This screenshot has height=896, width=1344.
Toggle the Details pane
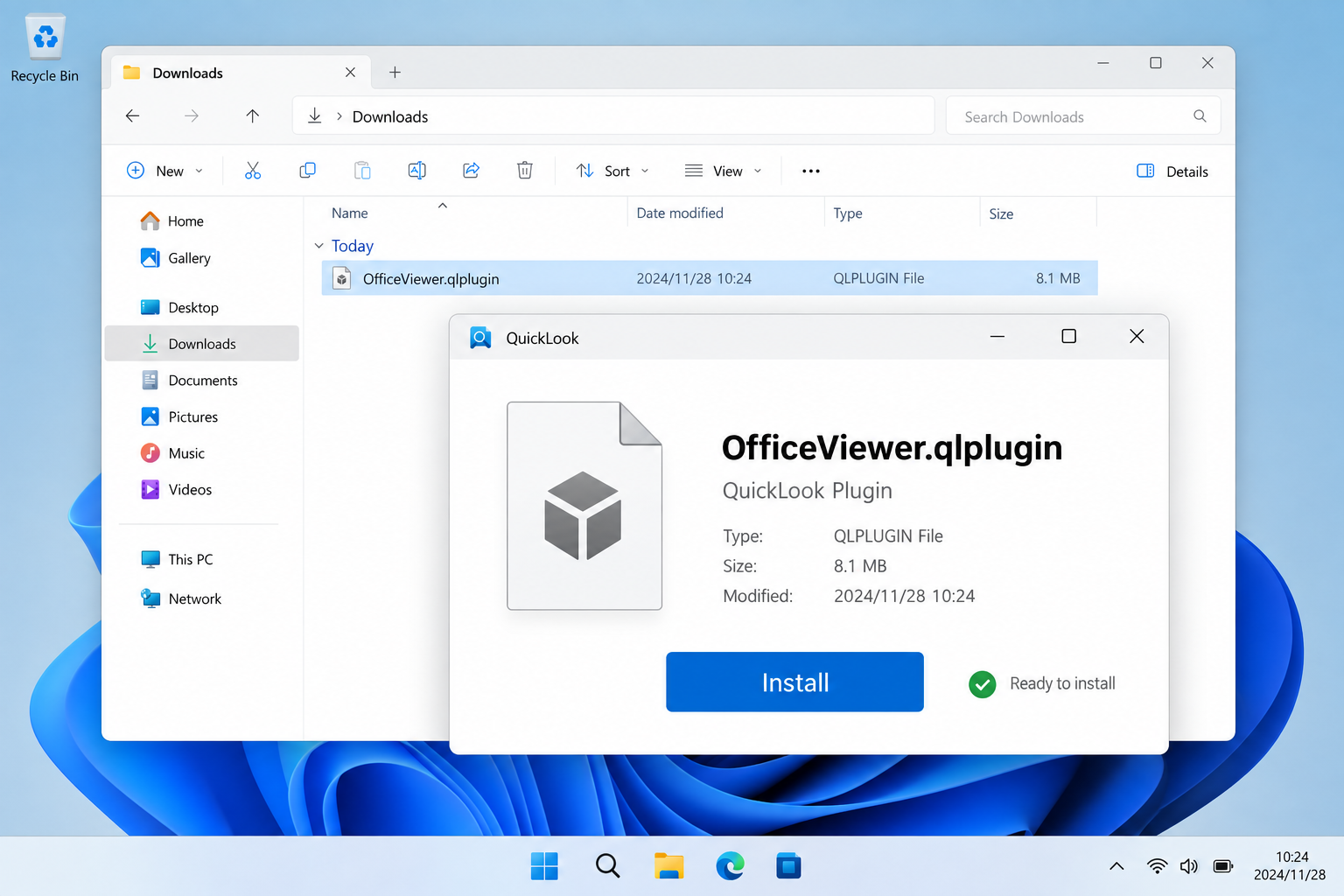pyautogui.click(x=1172, y=171)
